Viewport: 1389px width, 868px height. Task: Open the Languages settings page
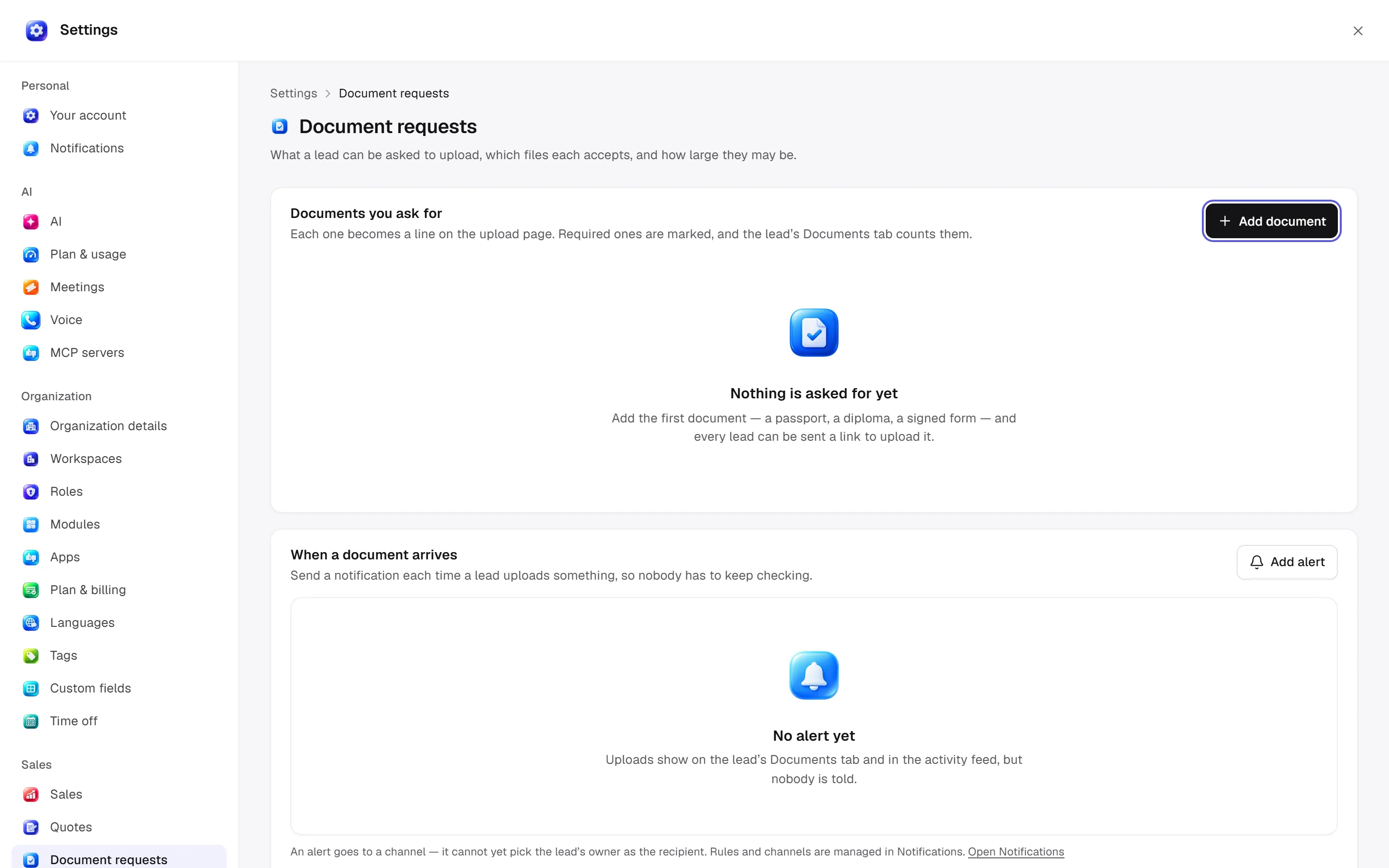(119, 622)
